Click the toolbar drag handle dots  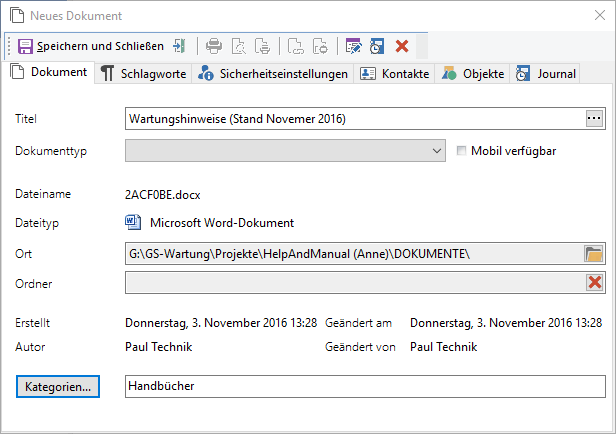9,46
